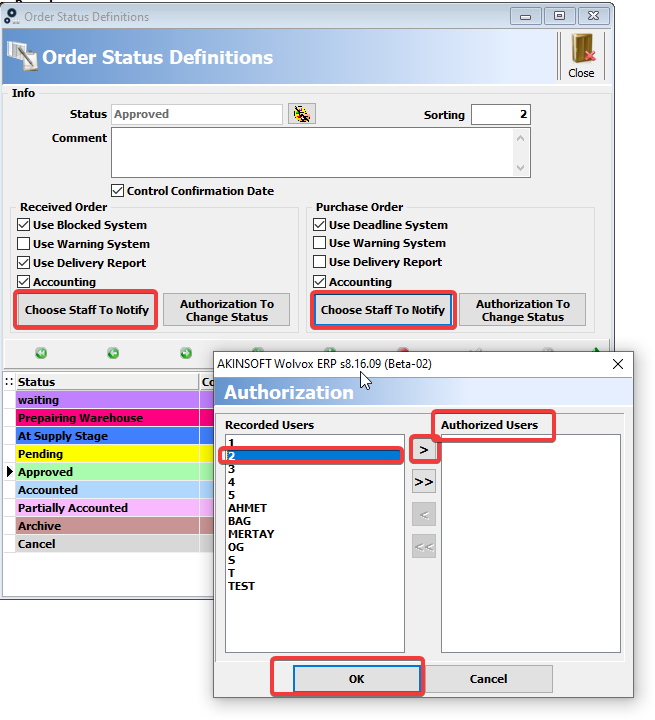This screenshot has height=720, width=655.
Task: Select user TEST in Recorded Users
Action: pyautogui.click(x=315, y=586)
